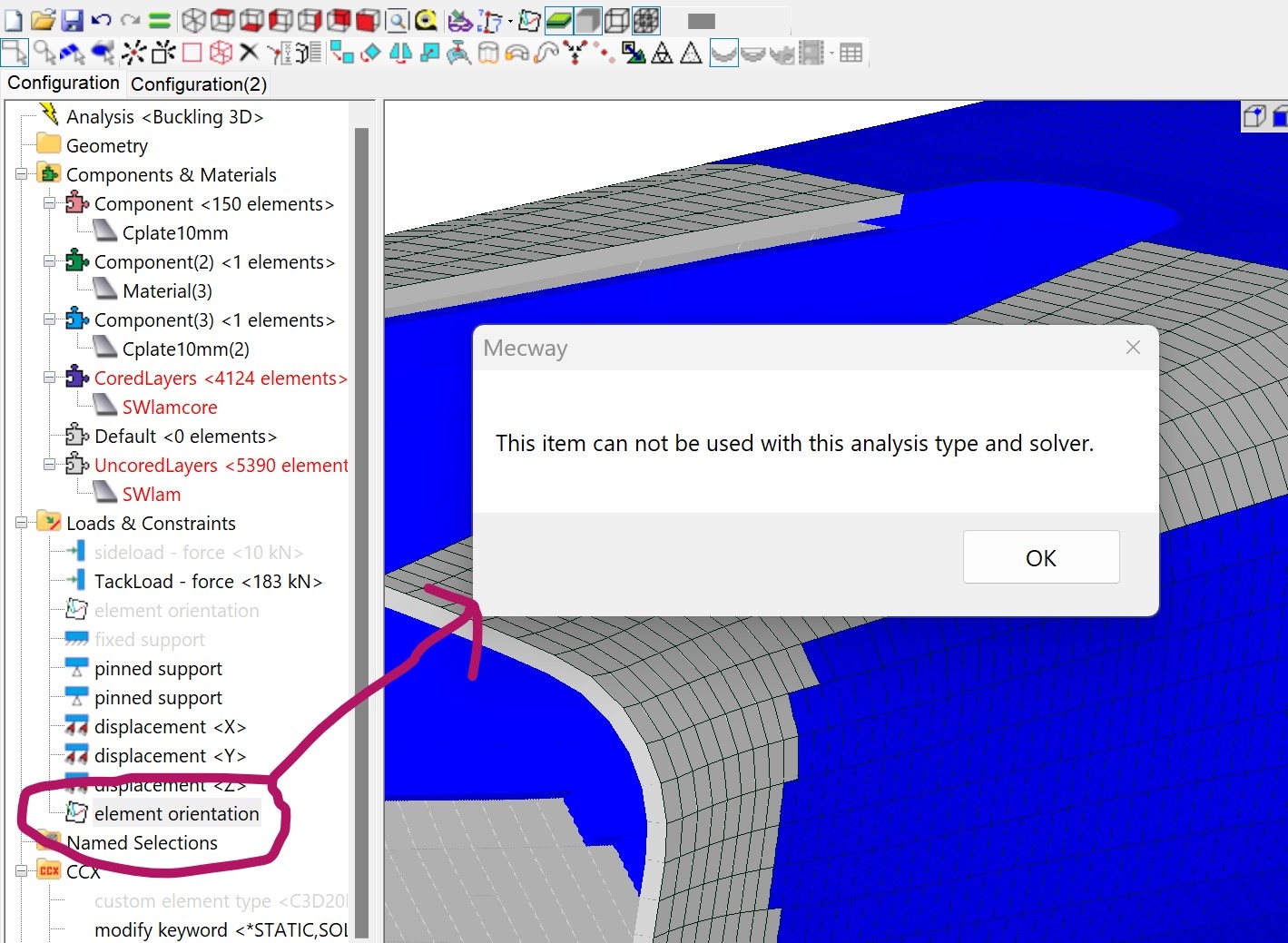Click the red outlined square icon
1288x943 pixels.
coord(192,52)
